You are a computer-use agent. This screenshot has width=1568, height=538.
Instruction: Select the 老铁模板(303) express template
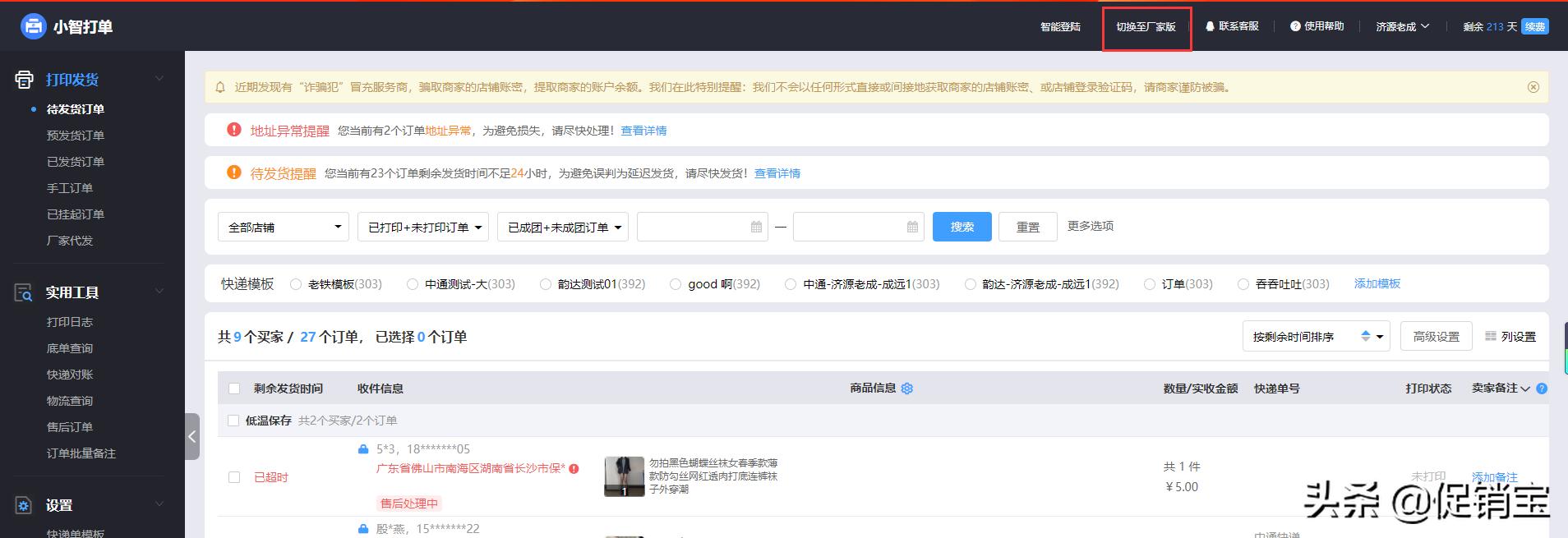tap(296, 284)
